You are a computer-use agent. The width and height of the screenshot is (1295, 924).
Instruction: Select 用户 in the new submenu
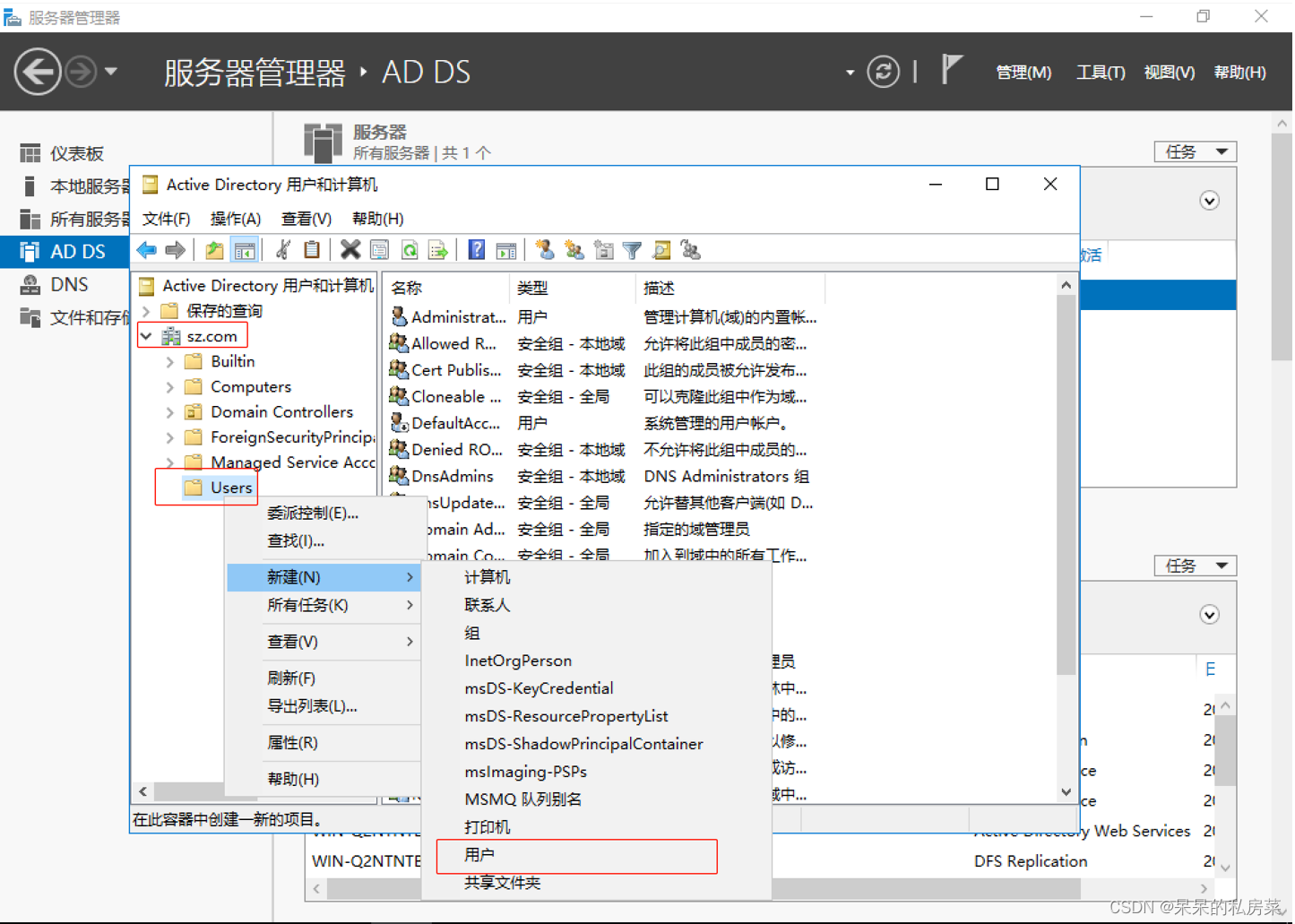point(596,855)
